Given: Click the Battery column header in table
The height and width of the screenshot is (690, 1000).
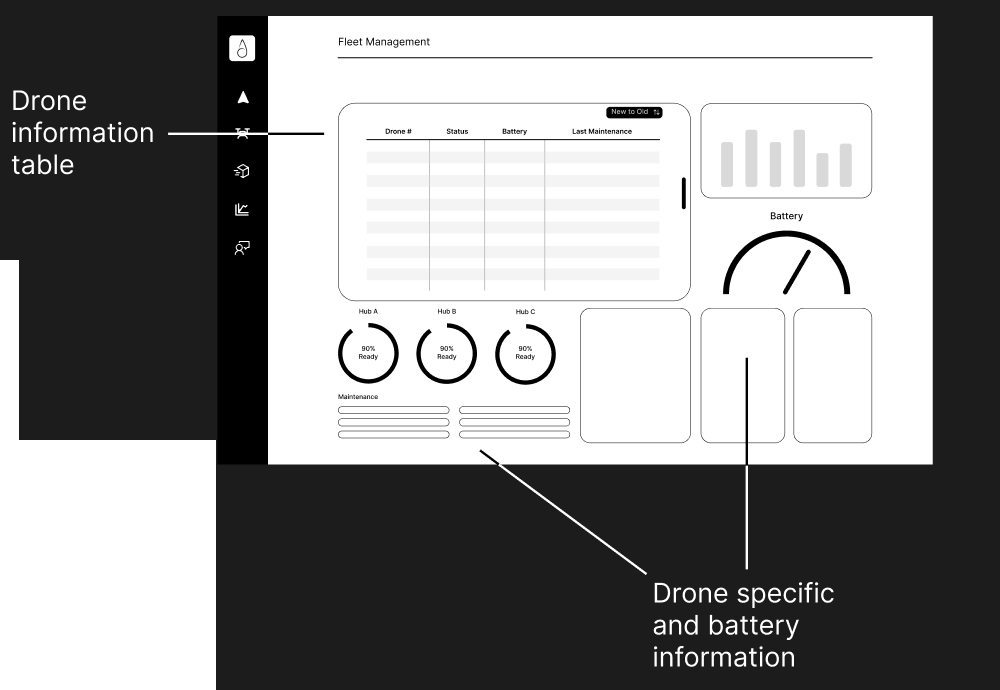Looking at the screenshot, I should click(515, 131).
